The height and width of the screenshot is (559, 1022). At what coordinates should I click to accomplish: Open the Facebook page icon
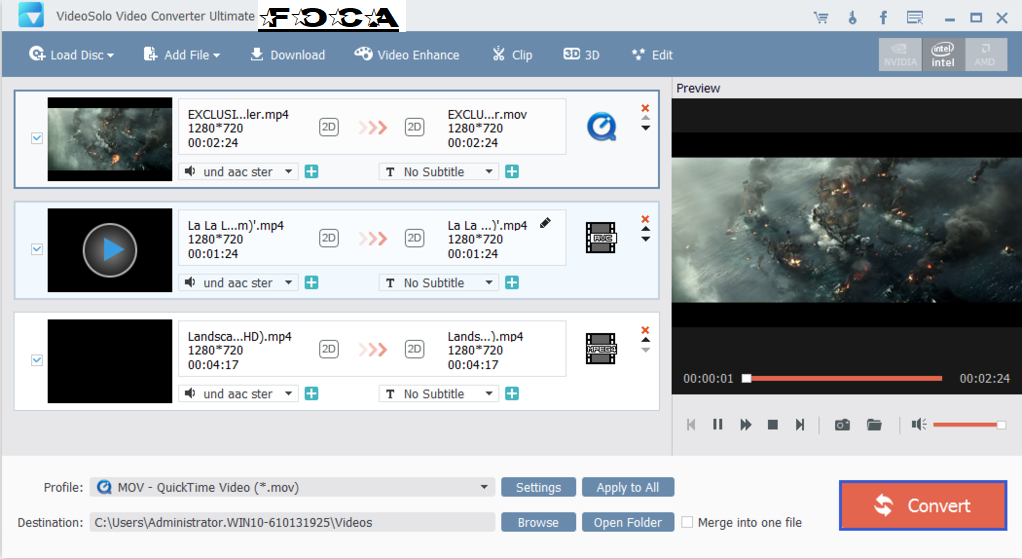click(883, 18)
